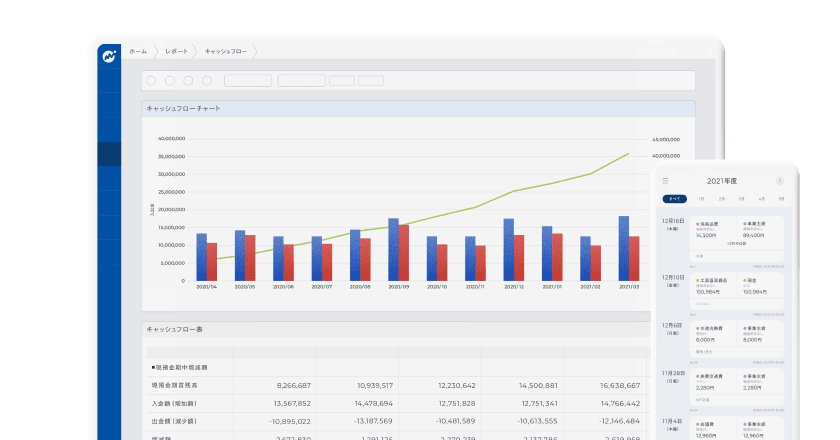The width and height of the screenshot is (840, 440).
Task: Click the キャッシュフローチャート panel header
Action: point(418,109)
